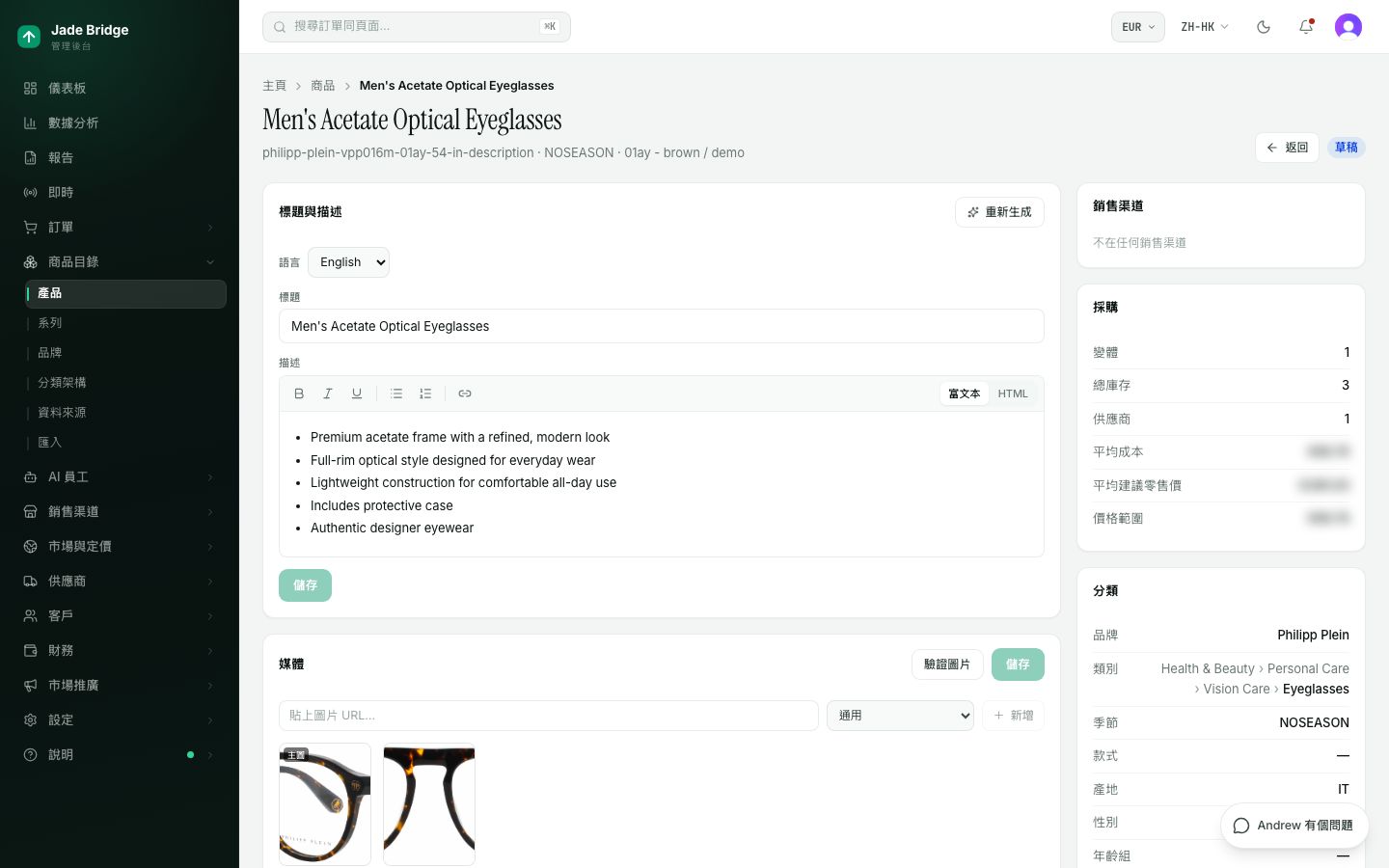Image resolution: width=1389 pixels, height=868 pixels.
Task: Click the 重新生成 regenerate button
Action: (x=999, y=212)
